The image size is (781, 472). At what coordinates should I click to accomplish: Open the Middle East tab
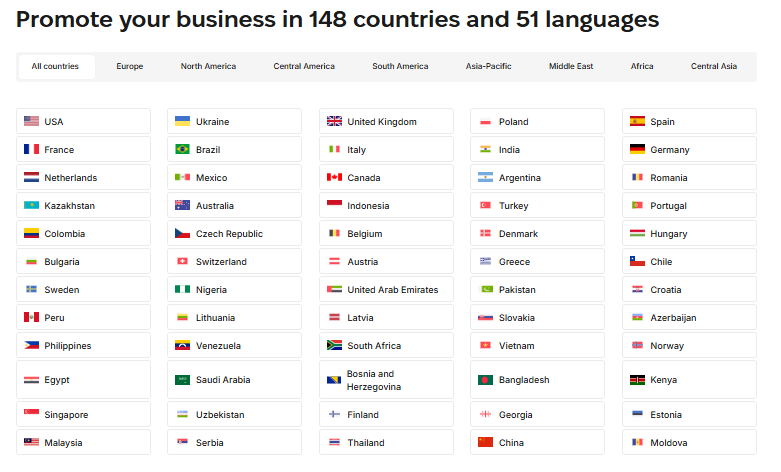tap(571, 67)
